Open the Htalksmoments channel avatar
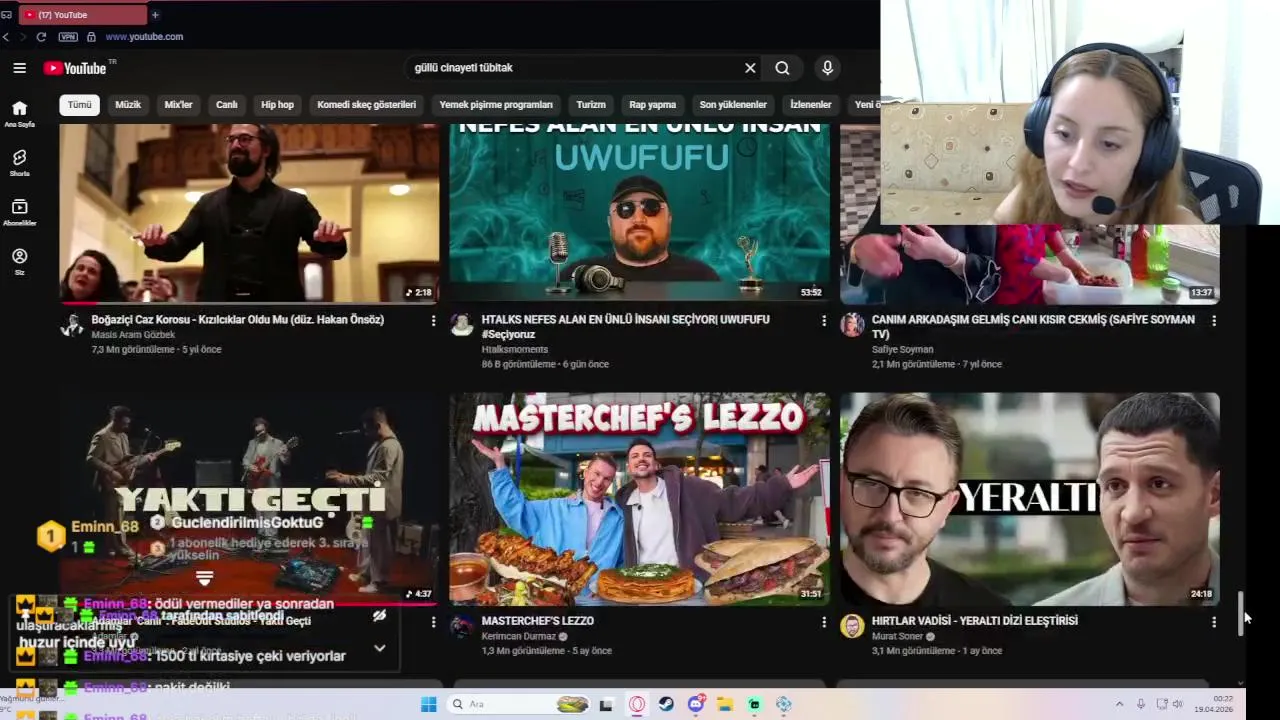The width and height of the screenshot is (1280, 720). 462,325
